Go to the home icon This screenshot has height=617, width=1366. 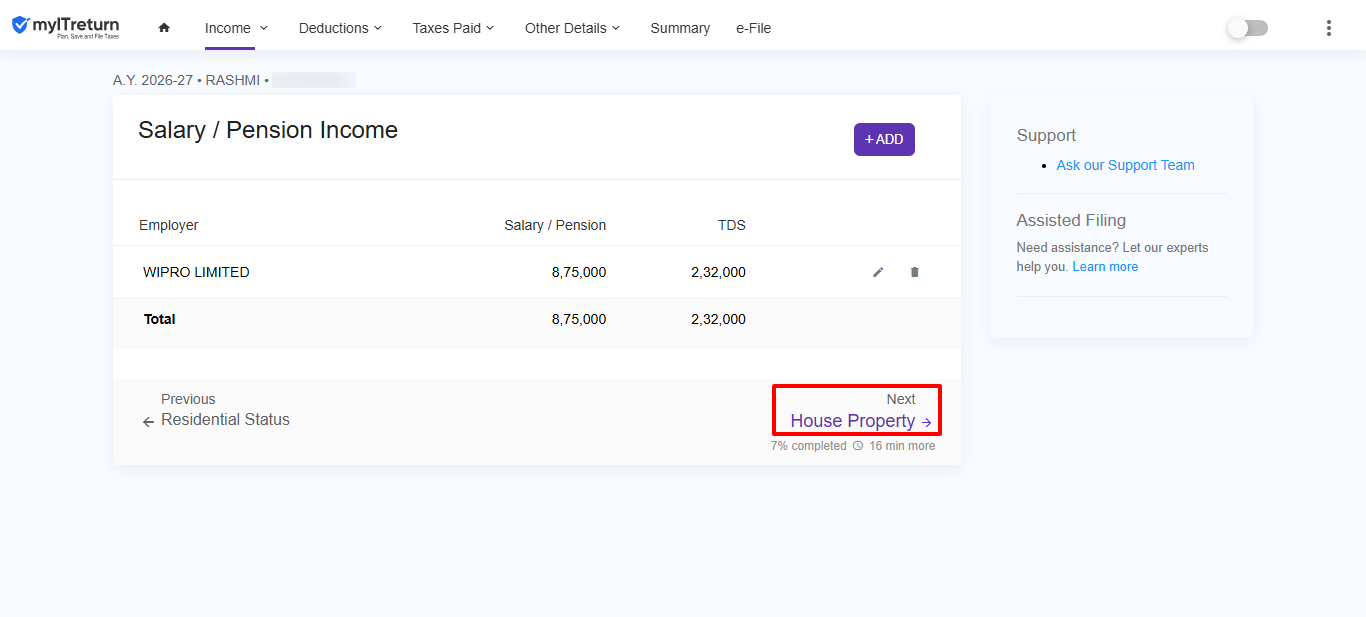[x=164, y=28]
